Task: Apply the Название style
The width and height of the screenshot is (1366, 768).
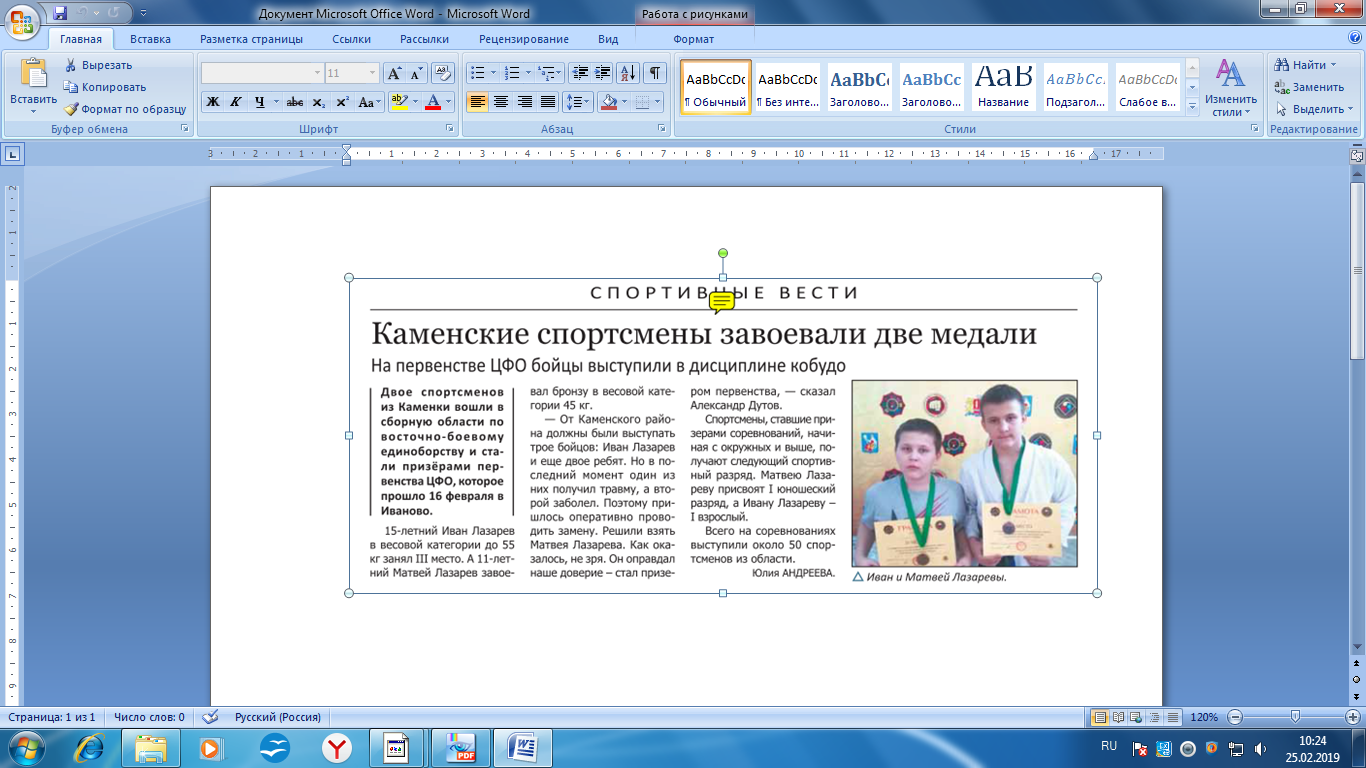Action: 1003,87
